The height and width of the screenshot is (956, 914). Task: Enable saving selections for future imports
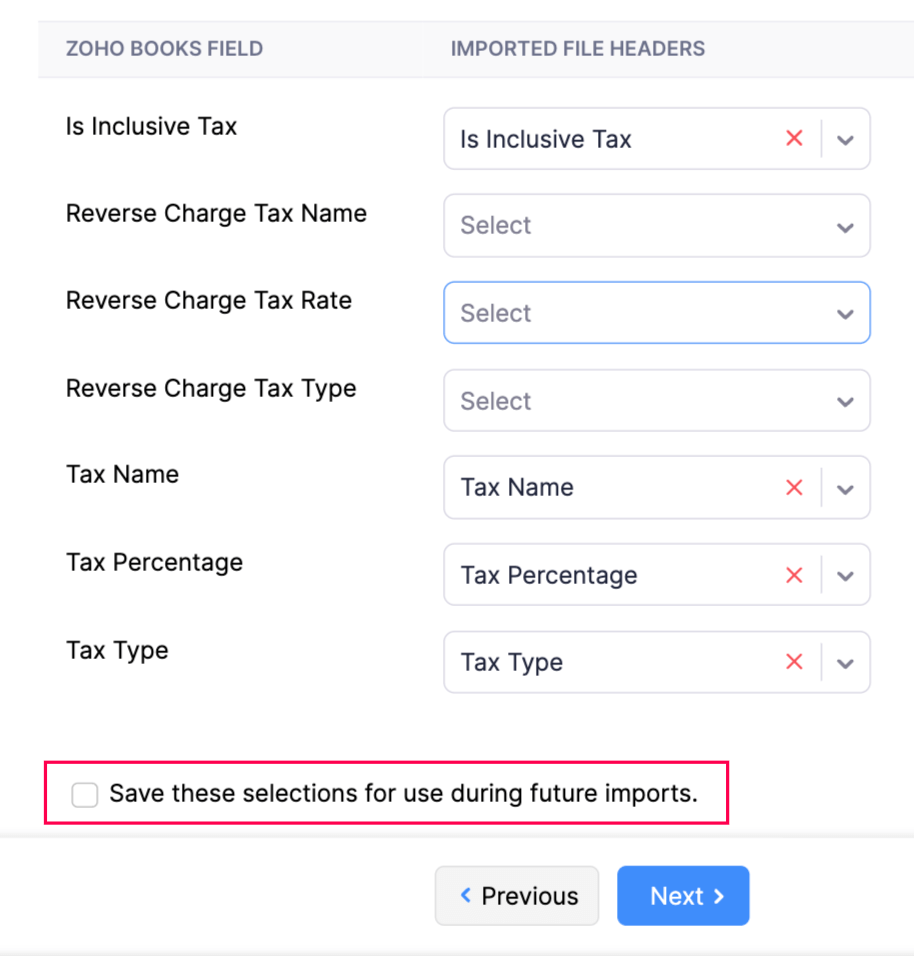(85, 794)
